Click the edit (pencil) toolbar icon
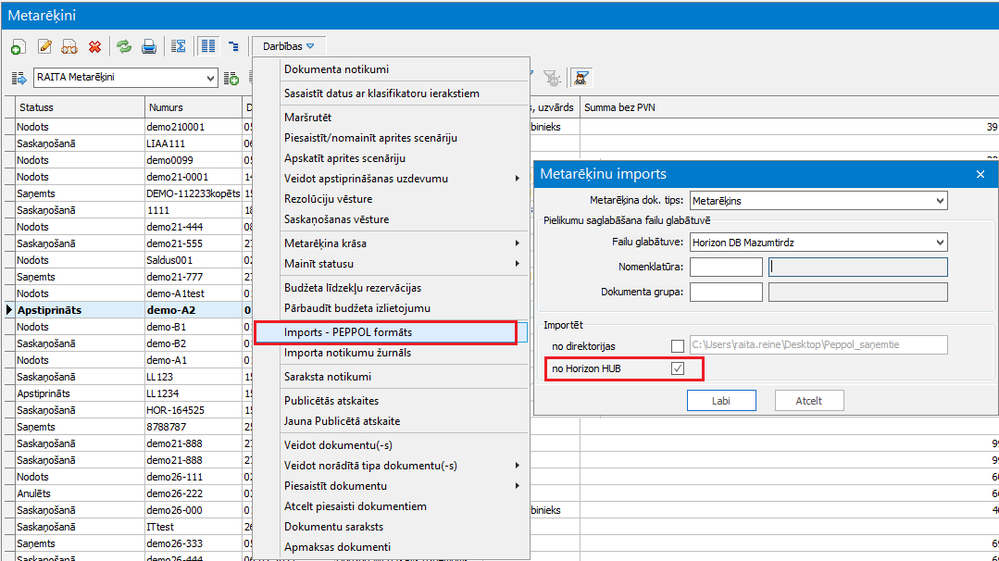 [44, 46]
